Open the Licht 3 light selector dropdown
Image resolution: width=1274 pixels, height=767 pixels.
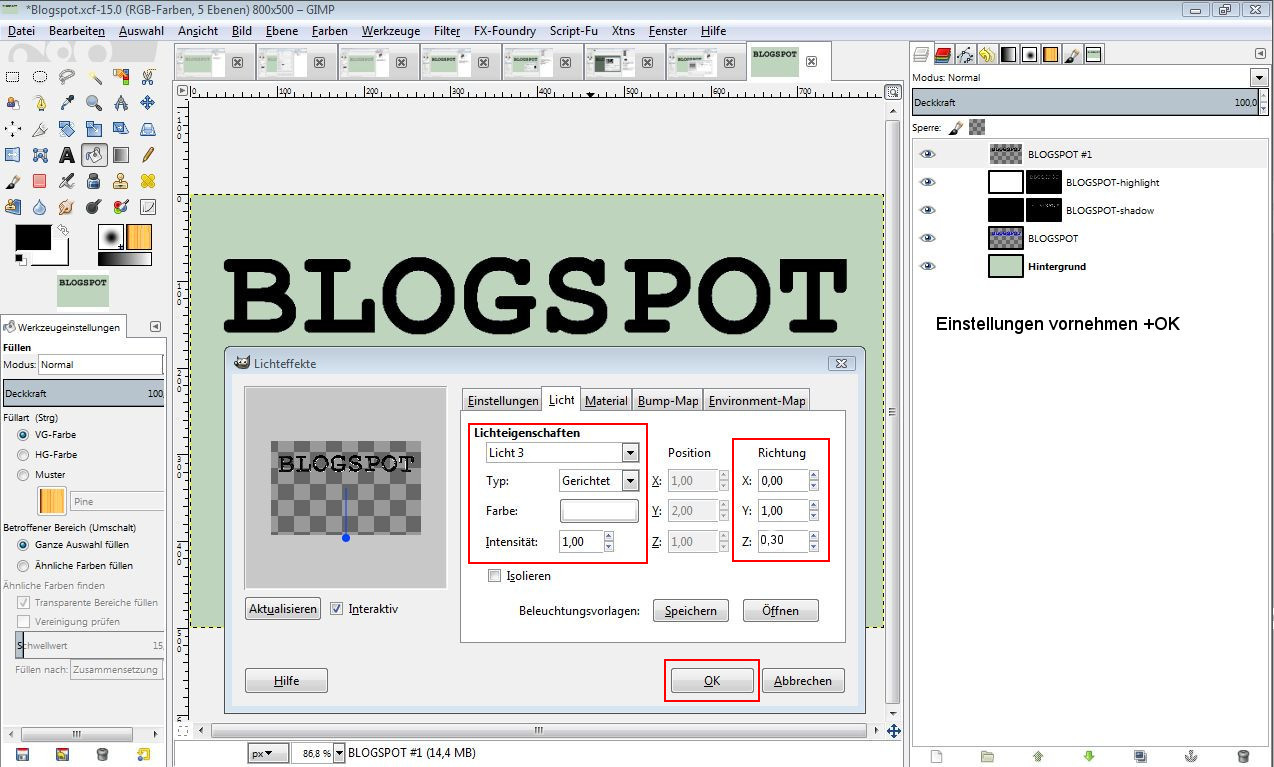coord(562,453)
